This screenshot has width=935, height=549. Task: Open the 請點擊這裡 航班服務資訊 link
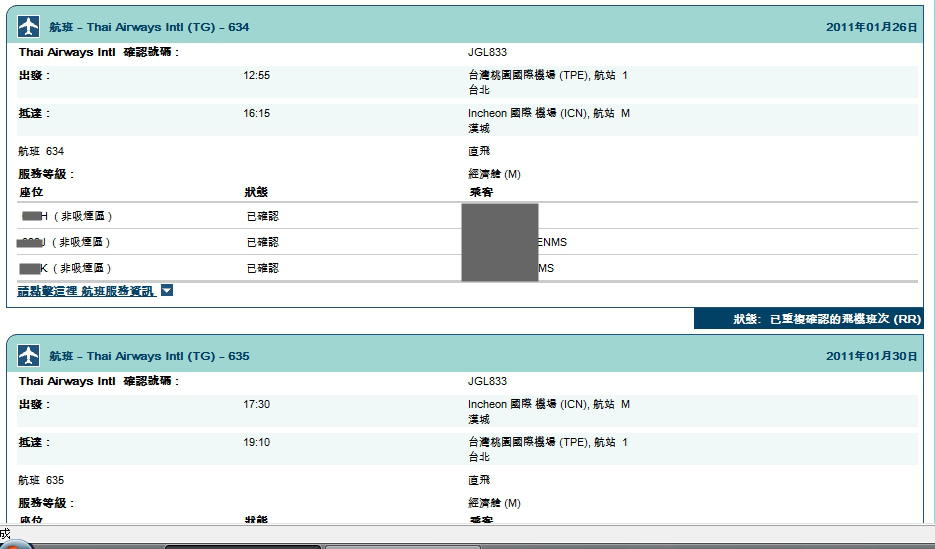pyautogui.click(x=86, y=291)
